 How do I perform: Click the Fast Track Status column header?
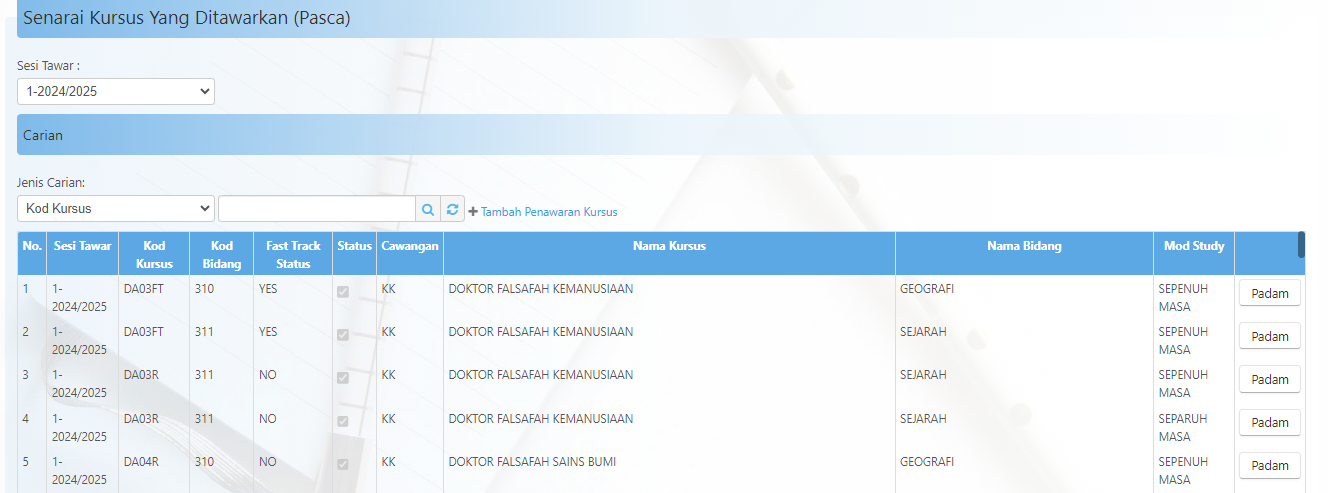click(293, 254)
